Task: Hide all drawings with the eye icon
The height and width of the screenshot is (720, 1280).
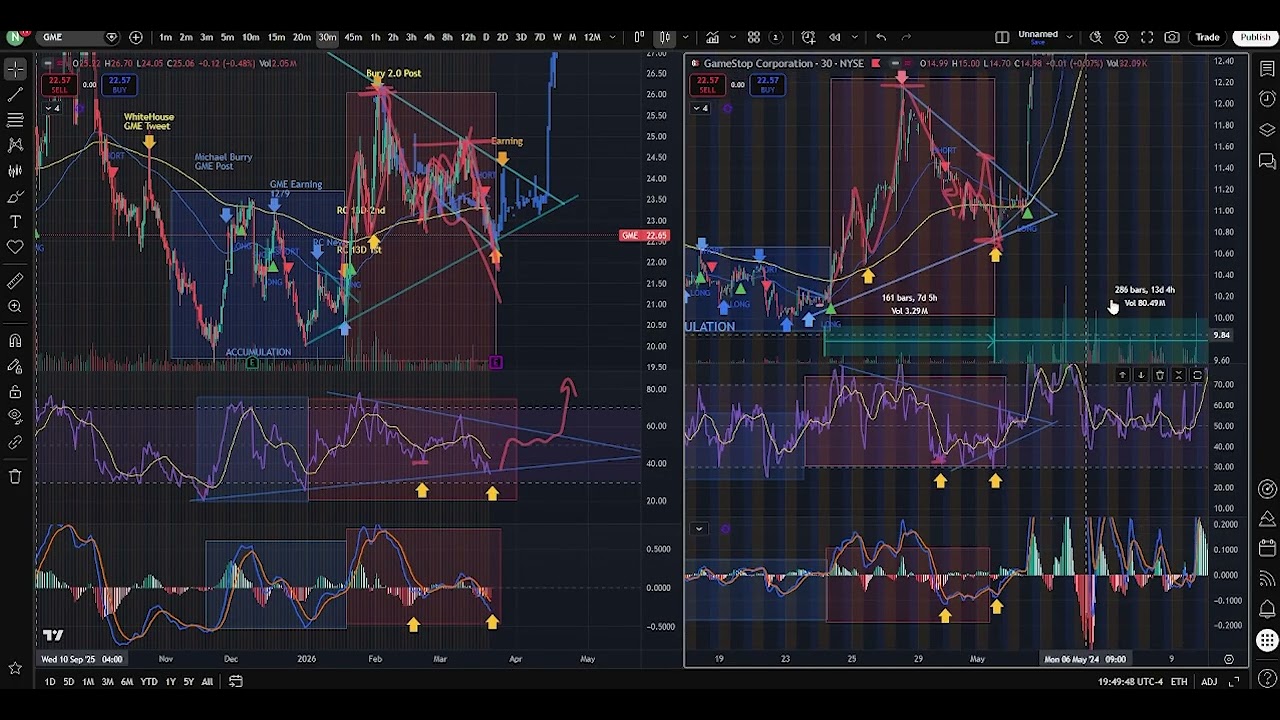Action: point(15,417)
